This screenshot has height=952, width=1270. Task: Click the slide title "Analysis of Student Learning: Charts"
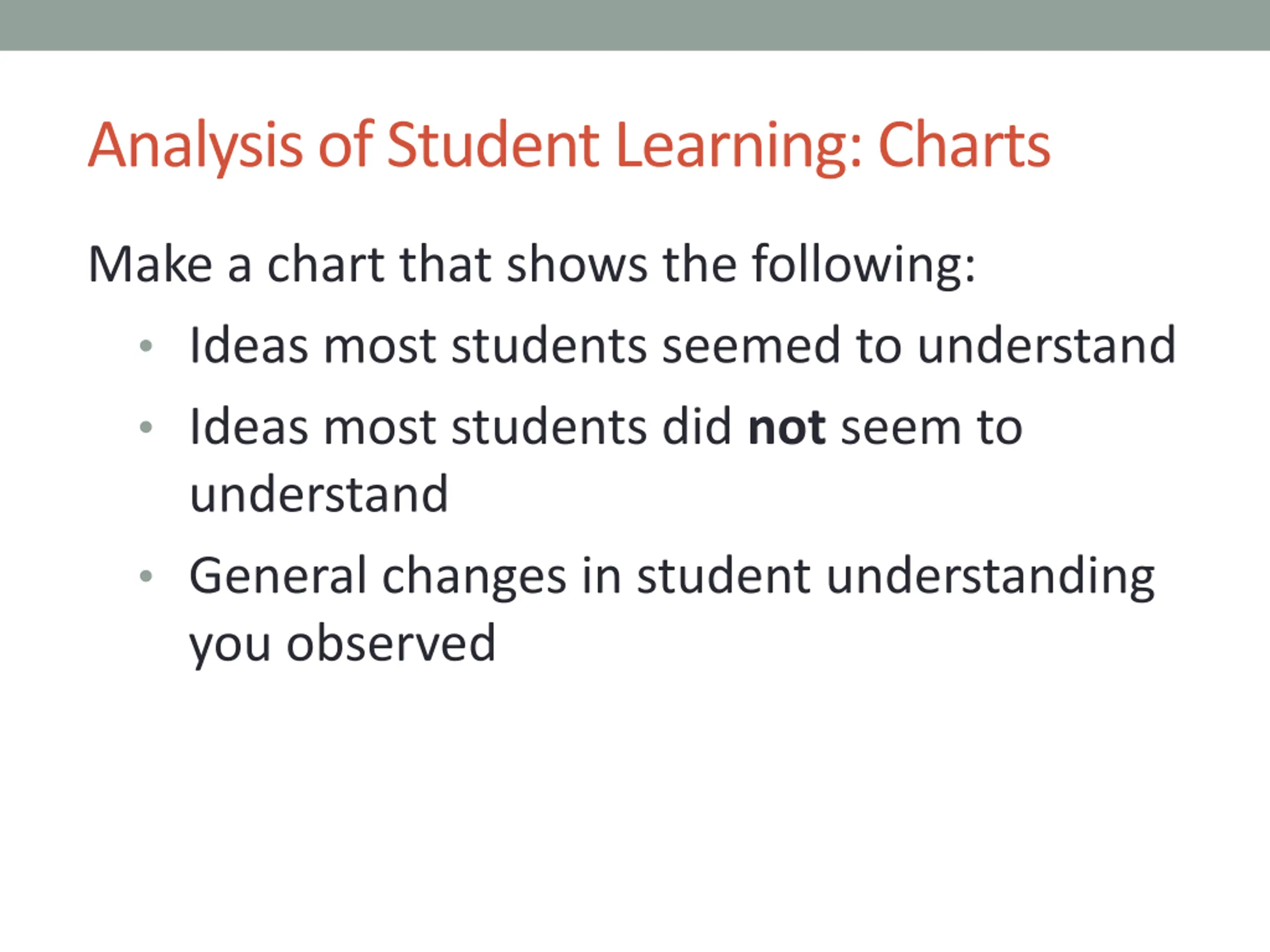(x=569, y=146)
